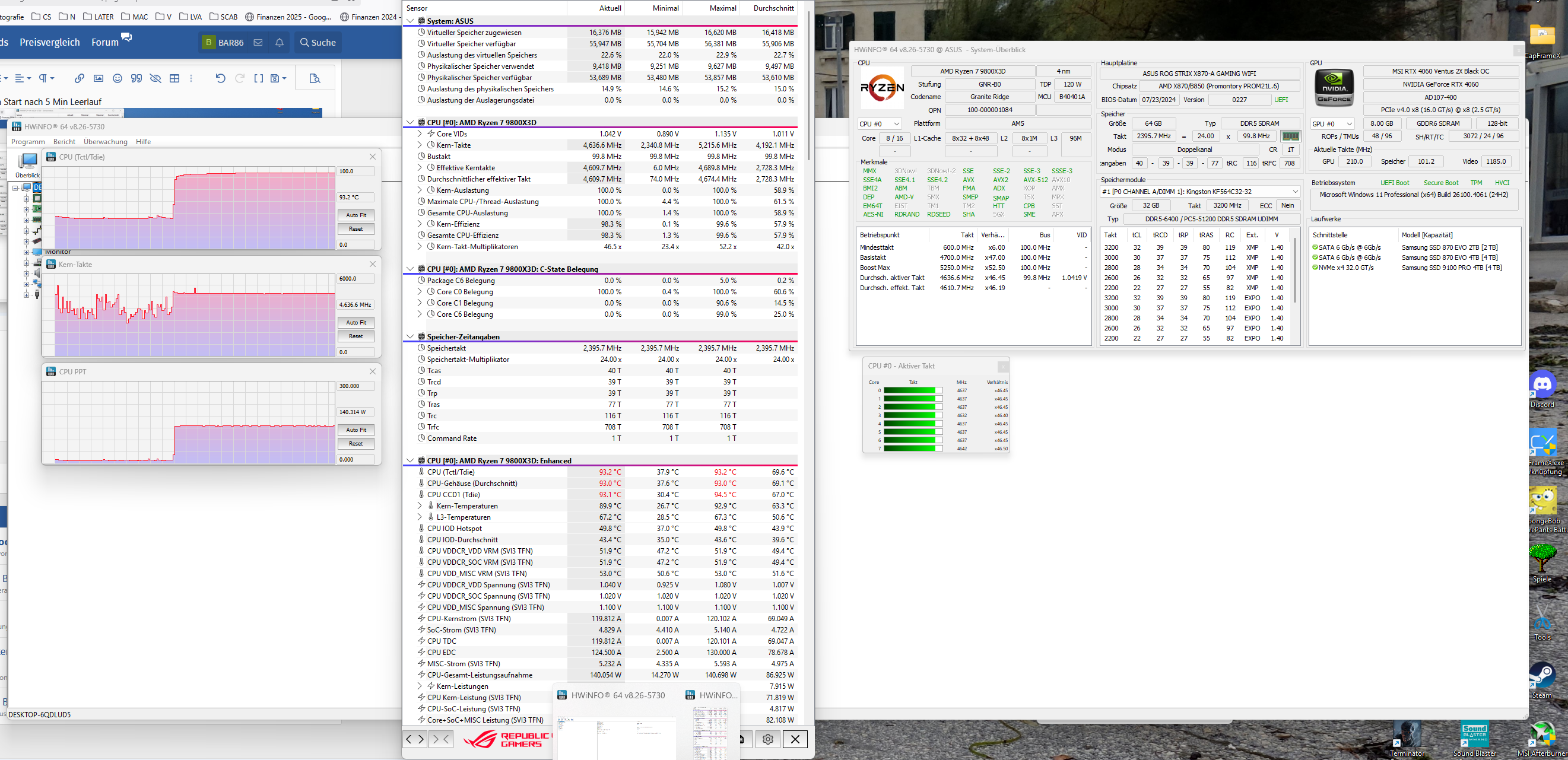
Task: Open the Bericht menu in HWiNFO
Action: click(x=65, y=142)
